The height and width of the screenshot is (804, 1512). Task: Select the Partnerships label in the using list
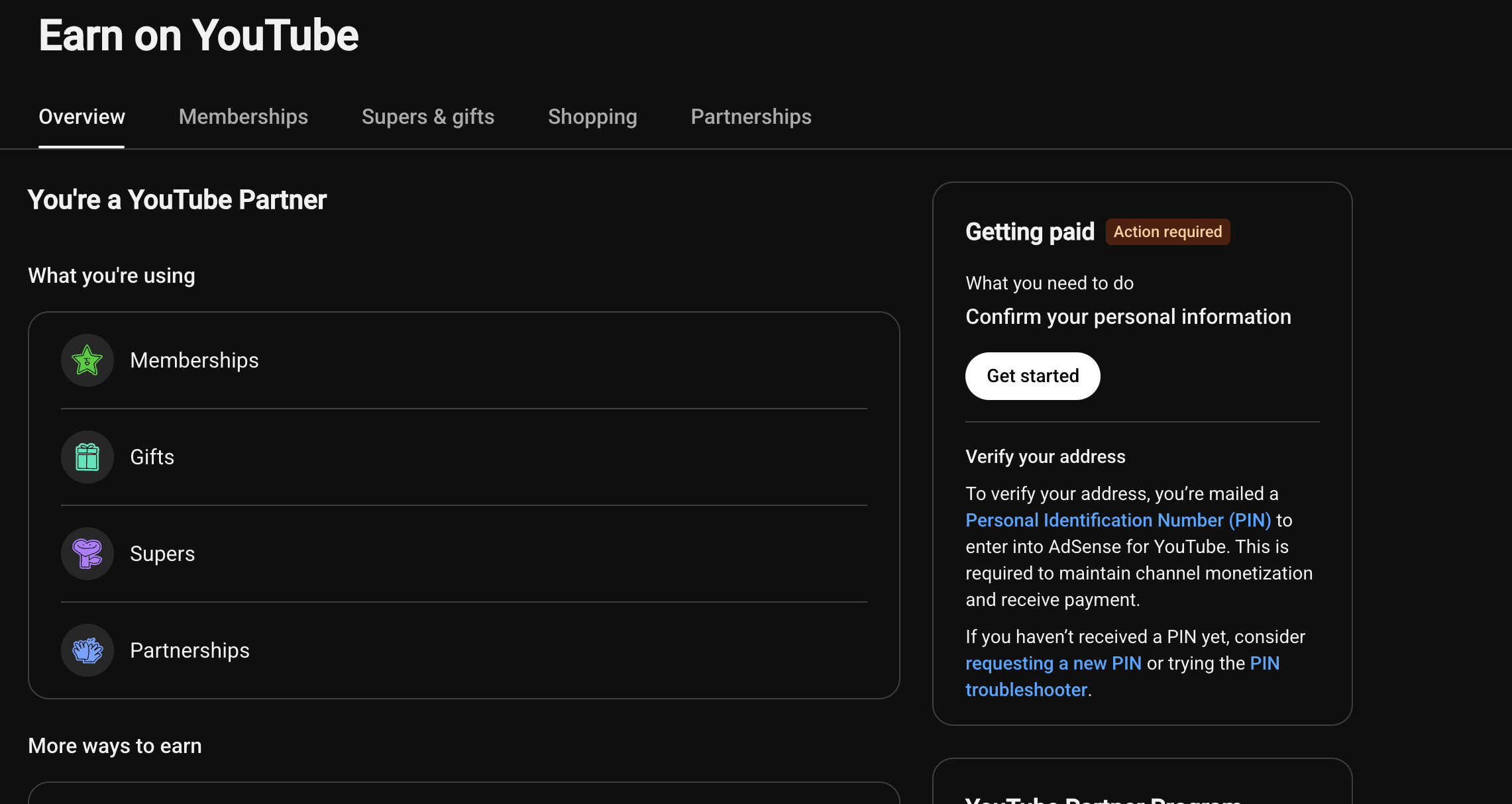click(x=189, y=650)
